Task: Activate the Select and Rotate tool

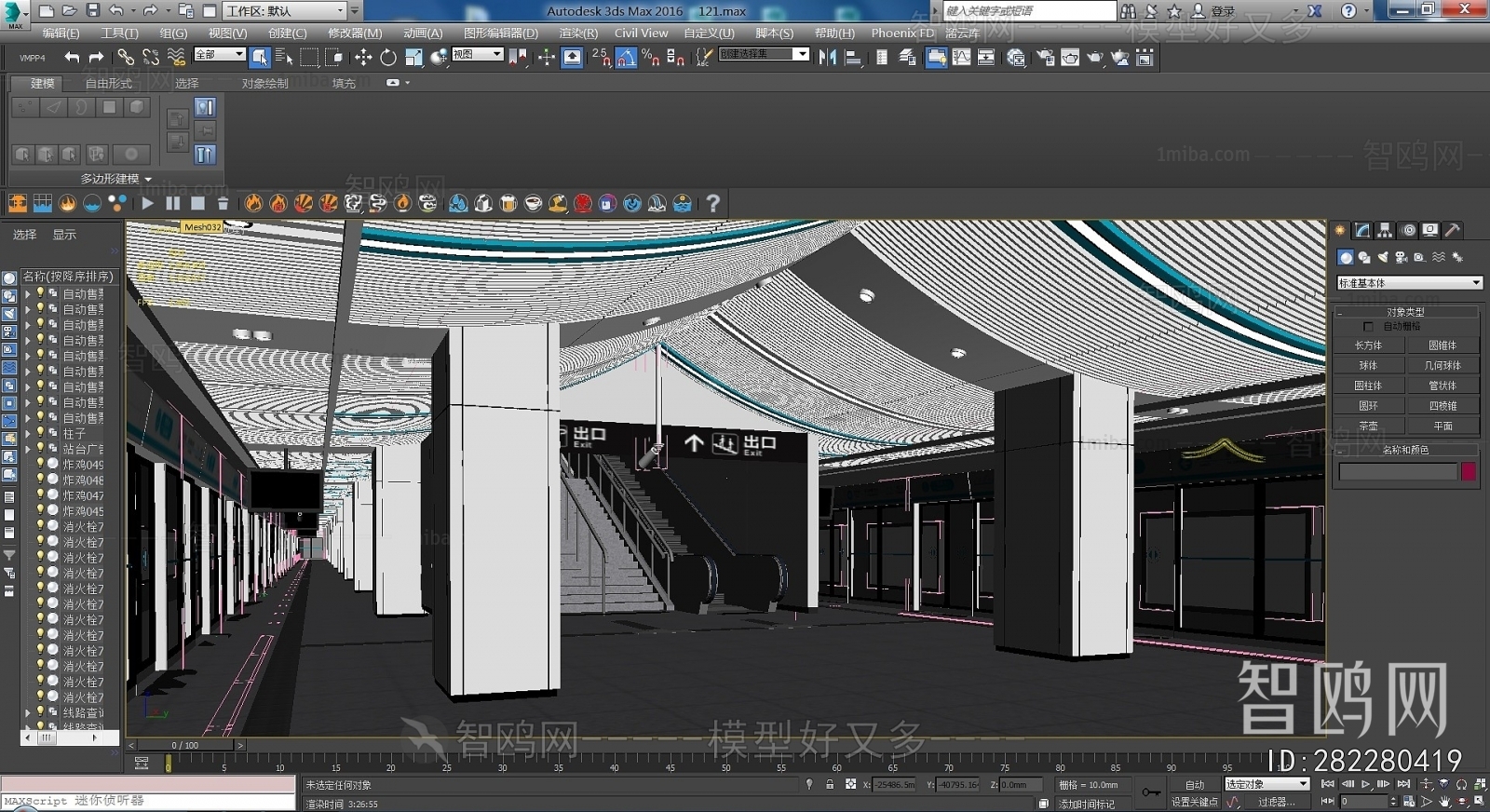Action: click(x=388, y=58)
